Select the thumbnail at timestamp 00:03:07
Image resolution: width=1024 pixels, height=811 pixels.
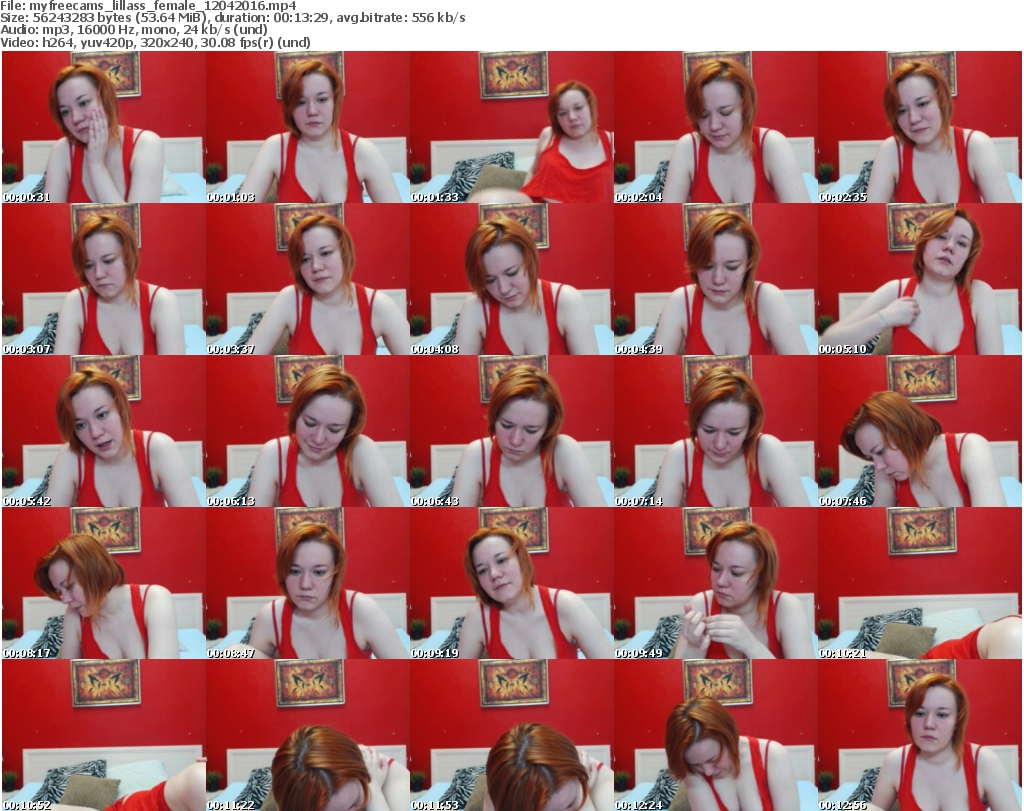pos(104,279)
